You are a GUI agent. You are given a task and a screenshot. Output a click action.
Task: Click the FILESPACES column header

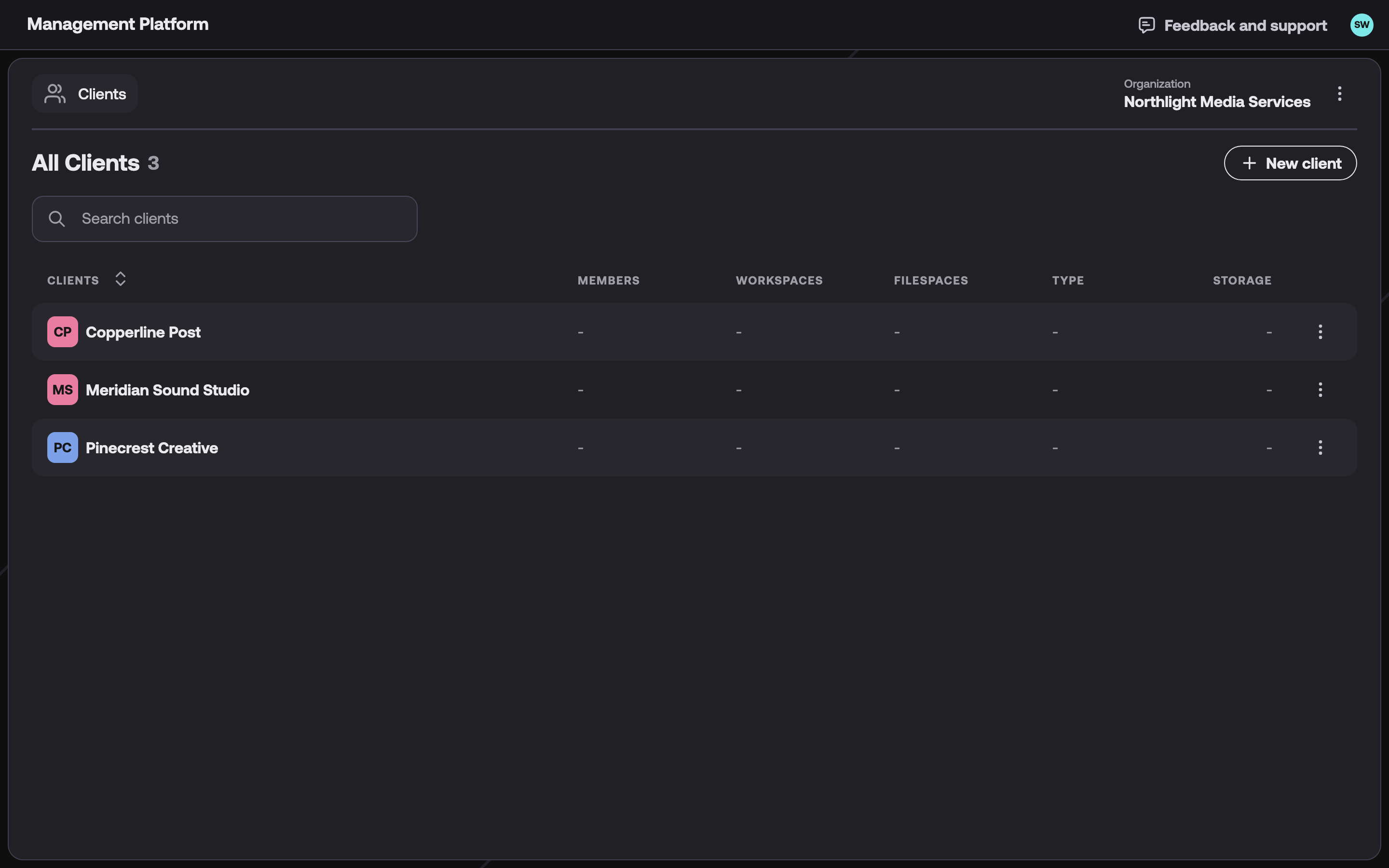pyautogui.click(x=930, y=281)
